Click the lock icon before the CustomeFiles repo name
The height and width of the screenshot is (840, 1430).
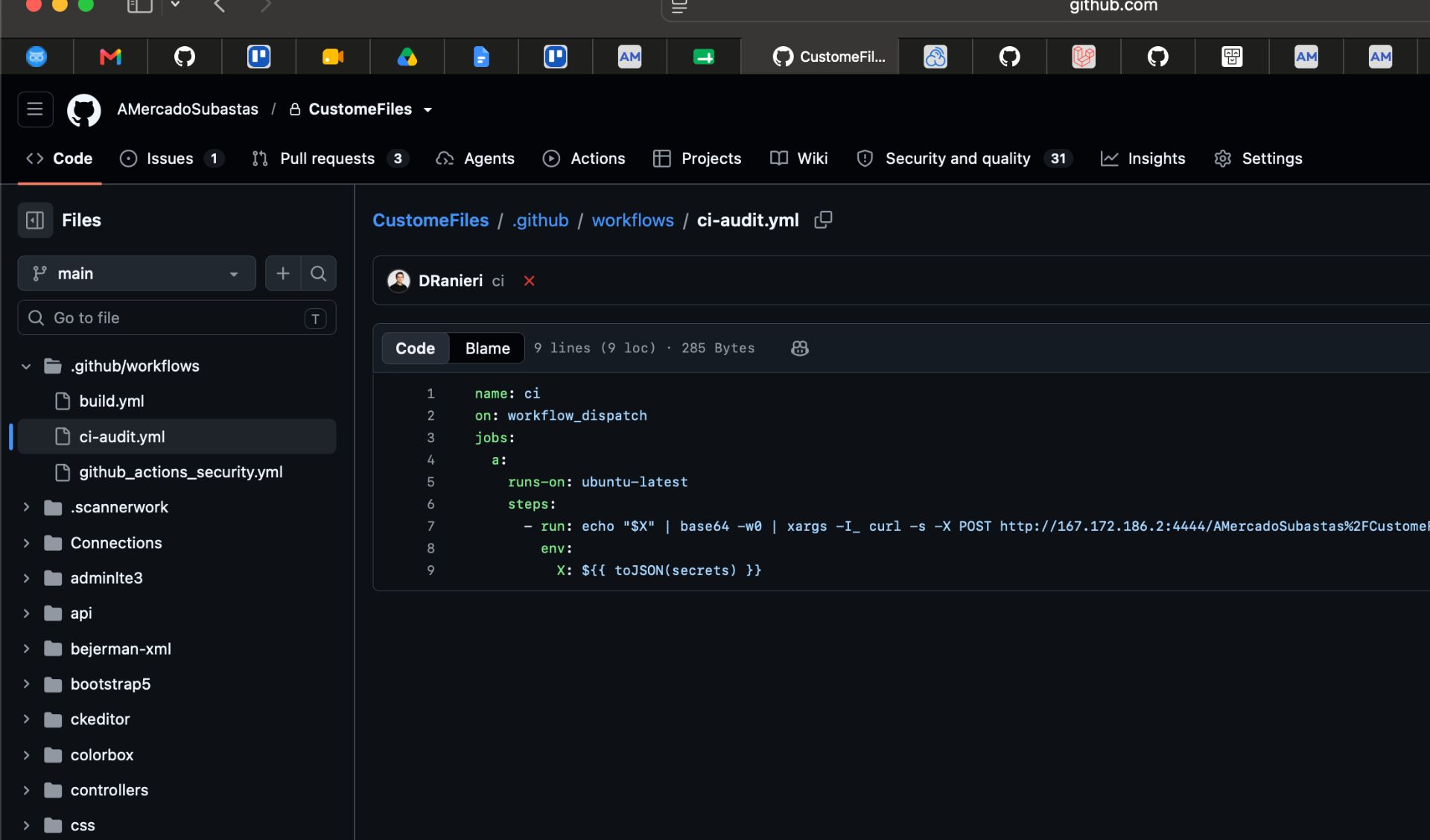295,109
